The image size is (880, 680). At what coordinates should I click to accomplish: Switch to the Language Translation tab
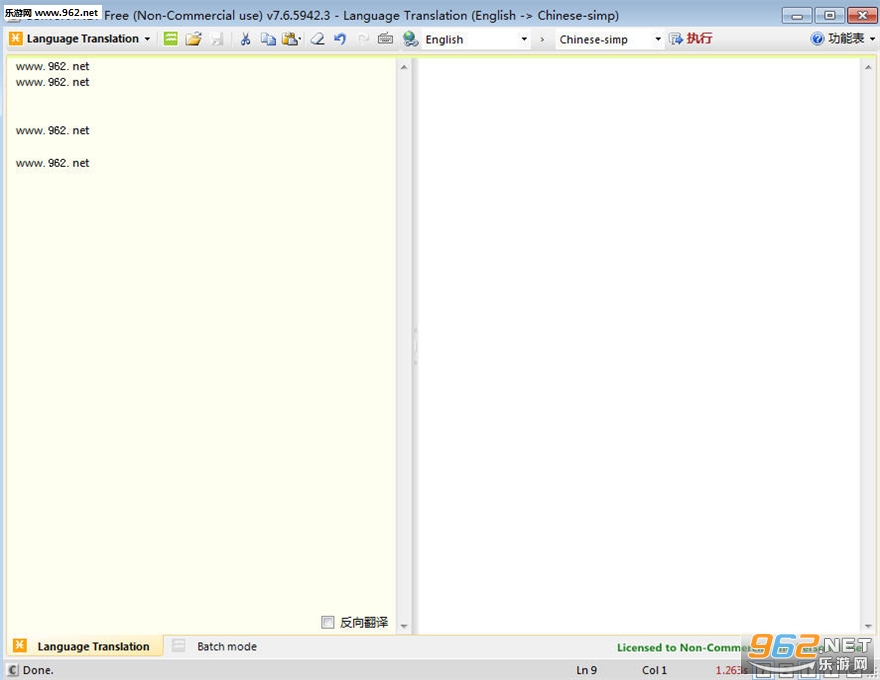tap(85, 646)
